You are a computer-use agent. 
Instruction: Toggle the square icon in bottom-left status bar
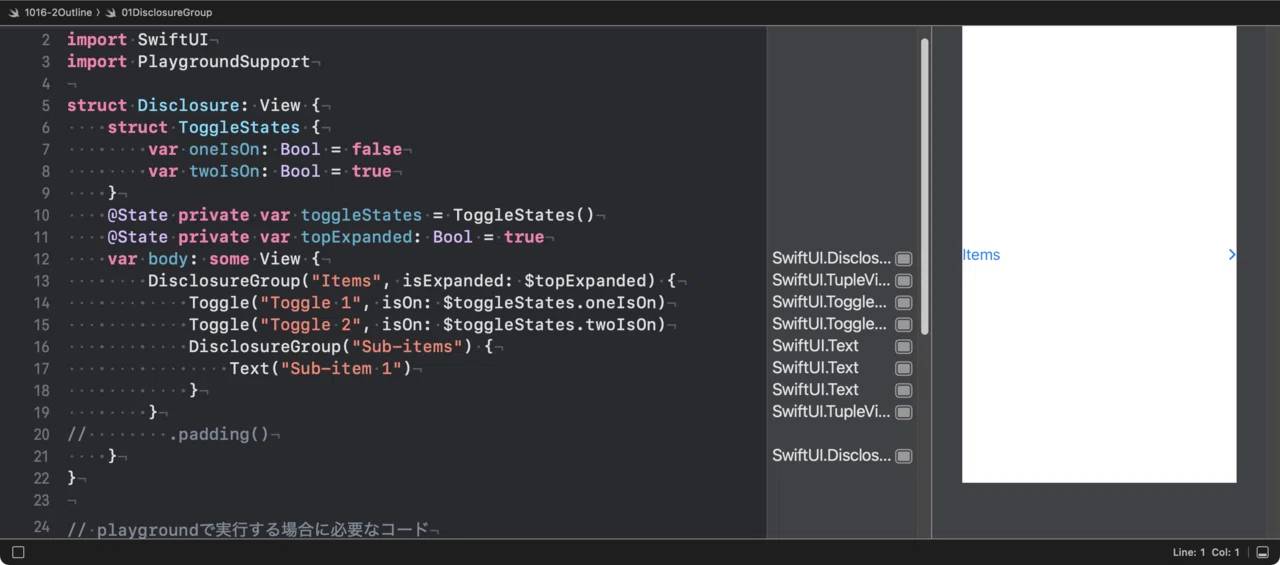[18, 552]
